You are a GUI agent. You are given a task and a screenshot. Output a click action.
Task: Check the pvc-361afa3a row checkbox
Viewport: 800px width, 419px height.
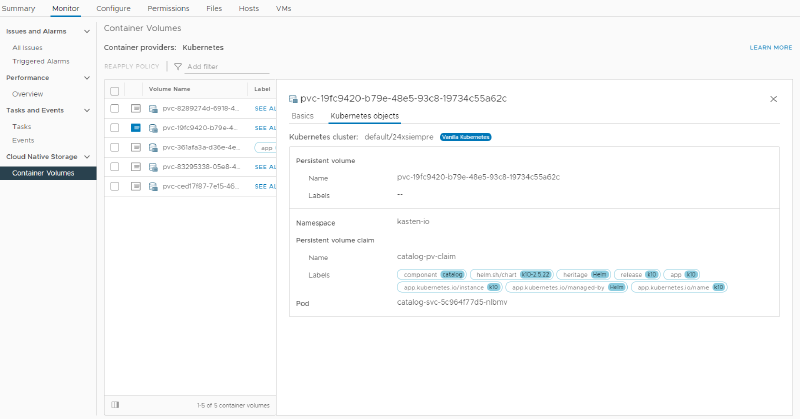click(x=115, y=147)
